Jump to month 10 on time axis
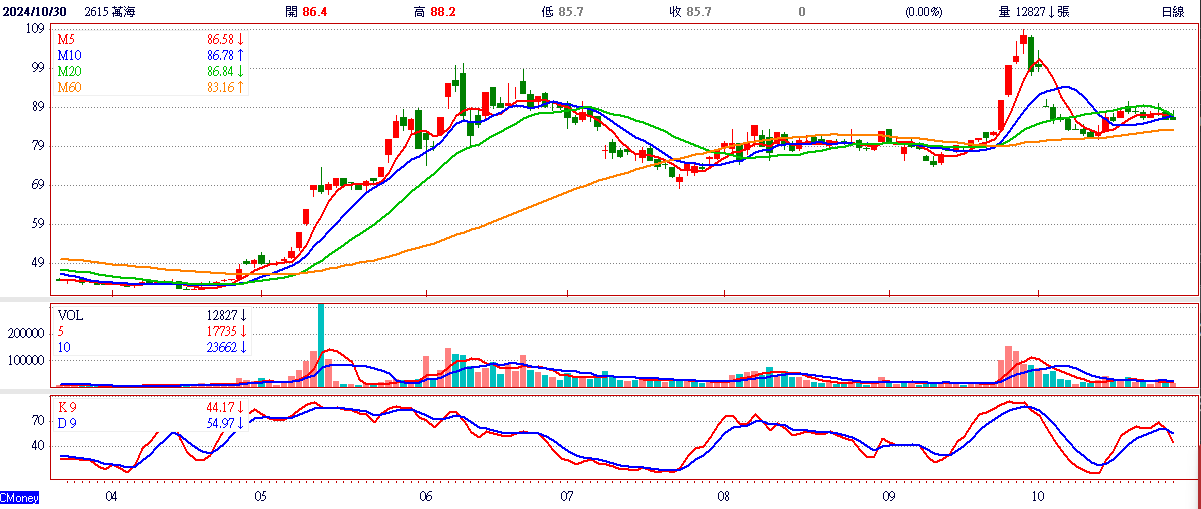The height and width of the screenshot is (509, 1201). 1038,495
